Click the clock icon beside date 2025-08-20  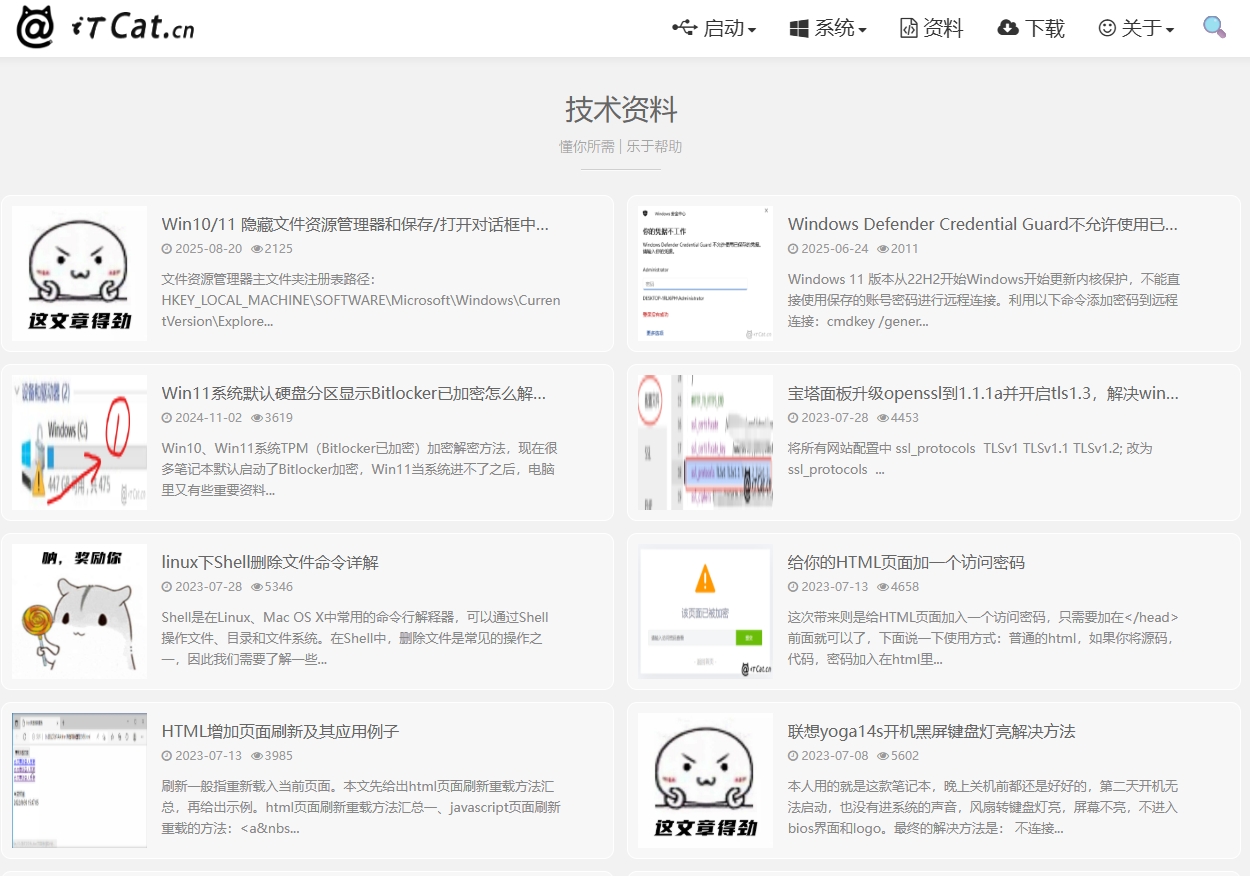(169, 249)
